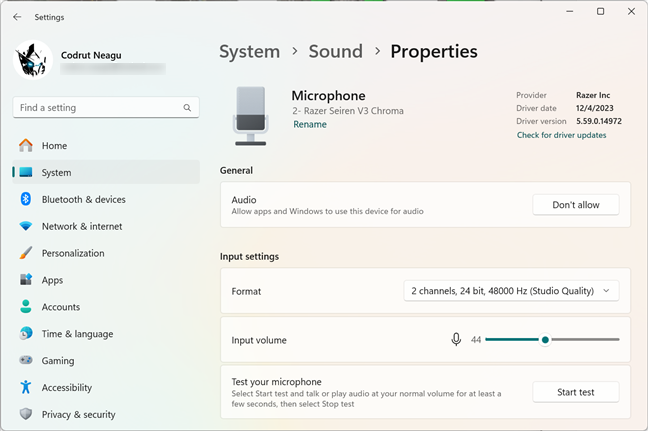Click in the Find a setting field

point(106,108)
